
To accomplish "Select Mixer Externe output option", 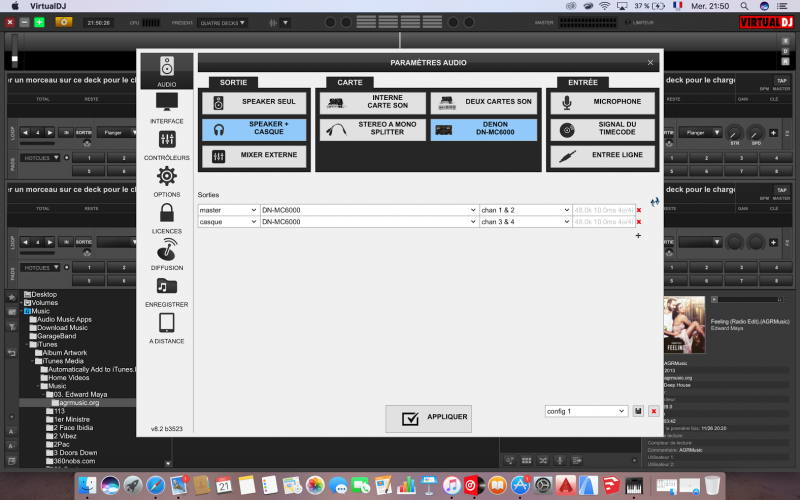I will coord(254,156).
